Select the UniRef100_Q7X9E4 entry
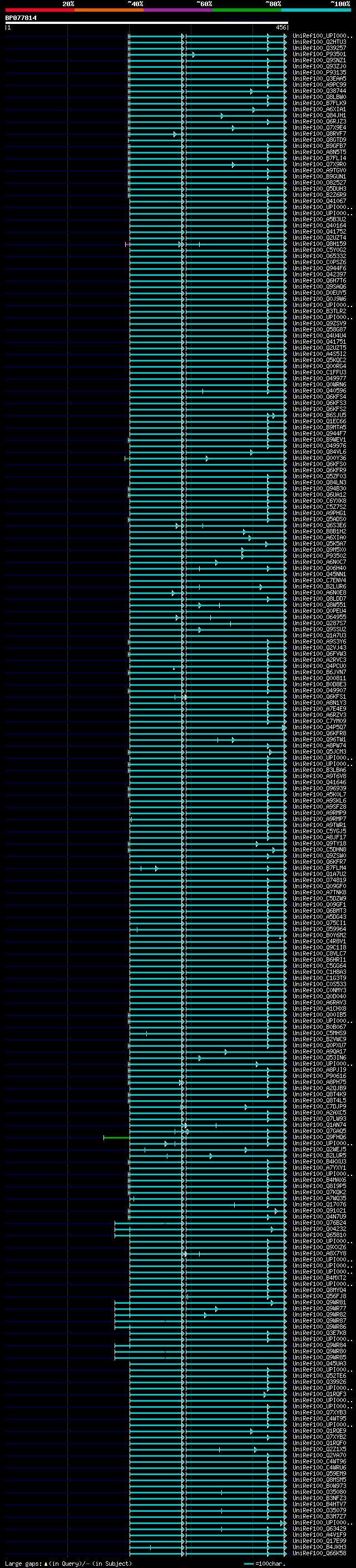Image resolution: width=356 pixels, height=1568 pixels. [x=319, y=128]
